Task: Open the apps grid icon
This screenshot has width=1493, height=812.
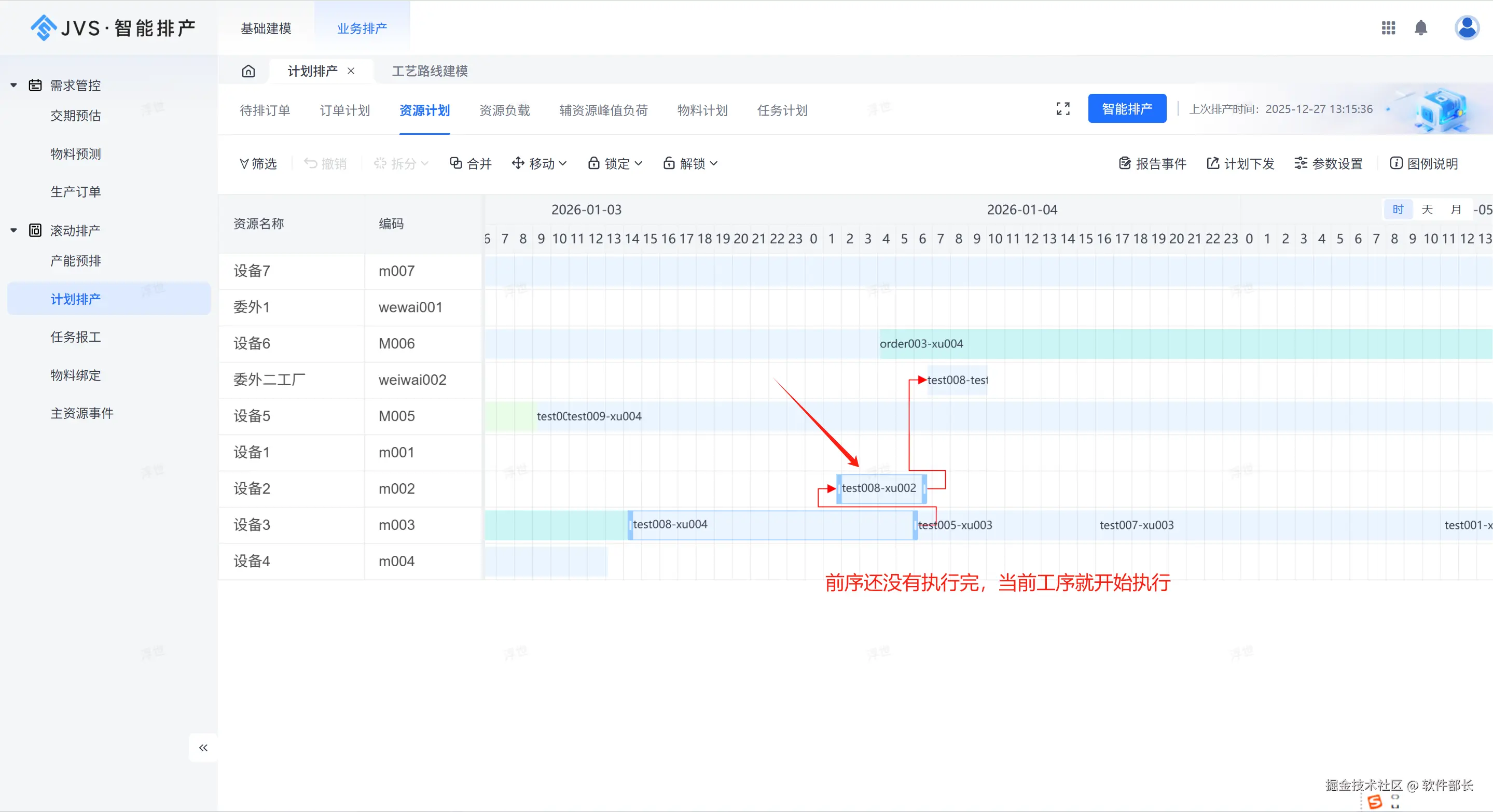Action: coord(1388,28)
